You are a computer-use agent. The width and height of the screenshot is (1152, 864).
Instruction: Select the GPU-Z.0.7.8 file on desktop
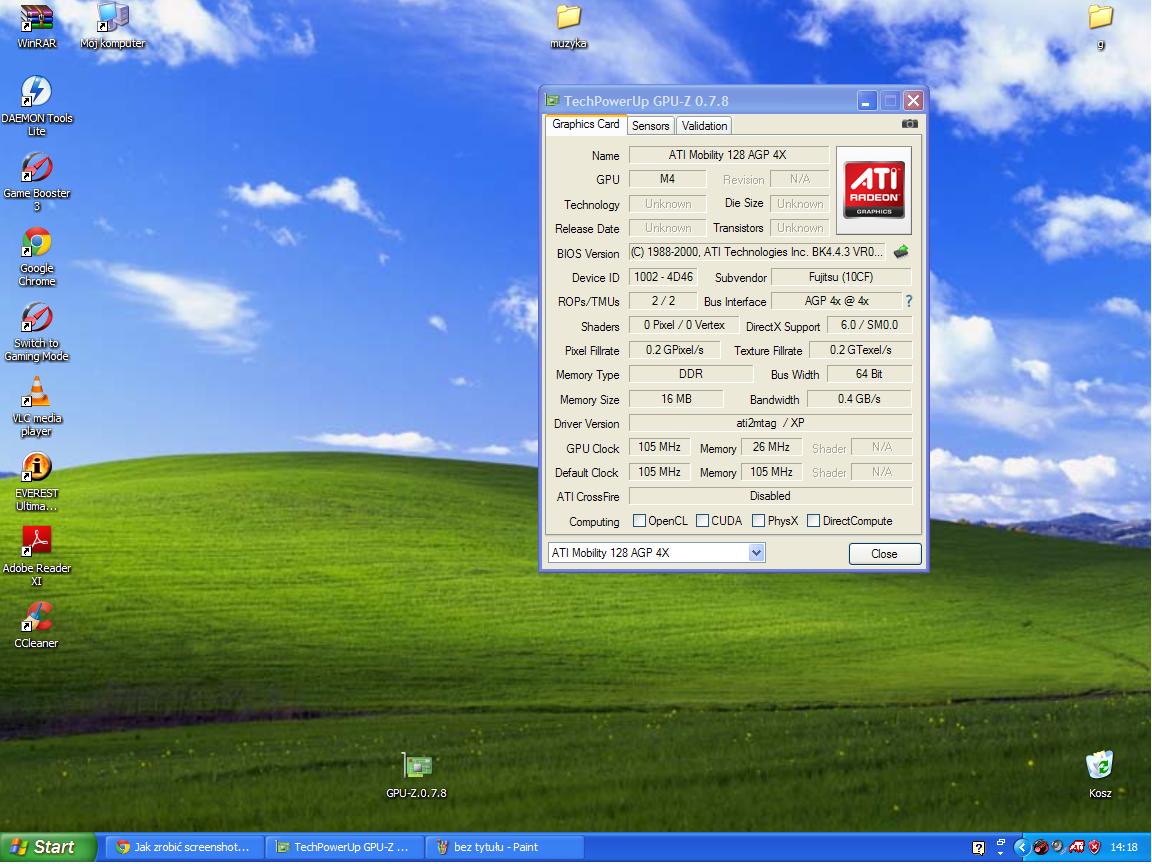tap(417, 775)
